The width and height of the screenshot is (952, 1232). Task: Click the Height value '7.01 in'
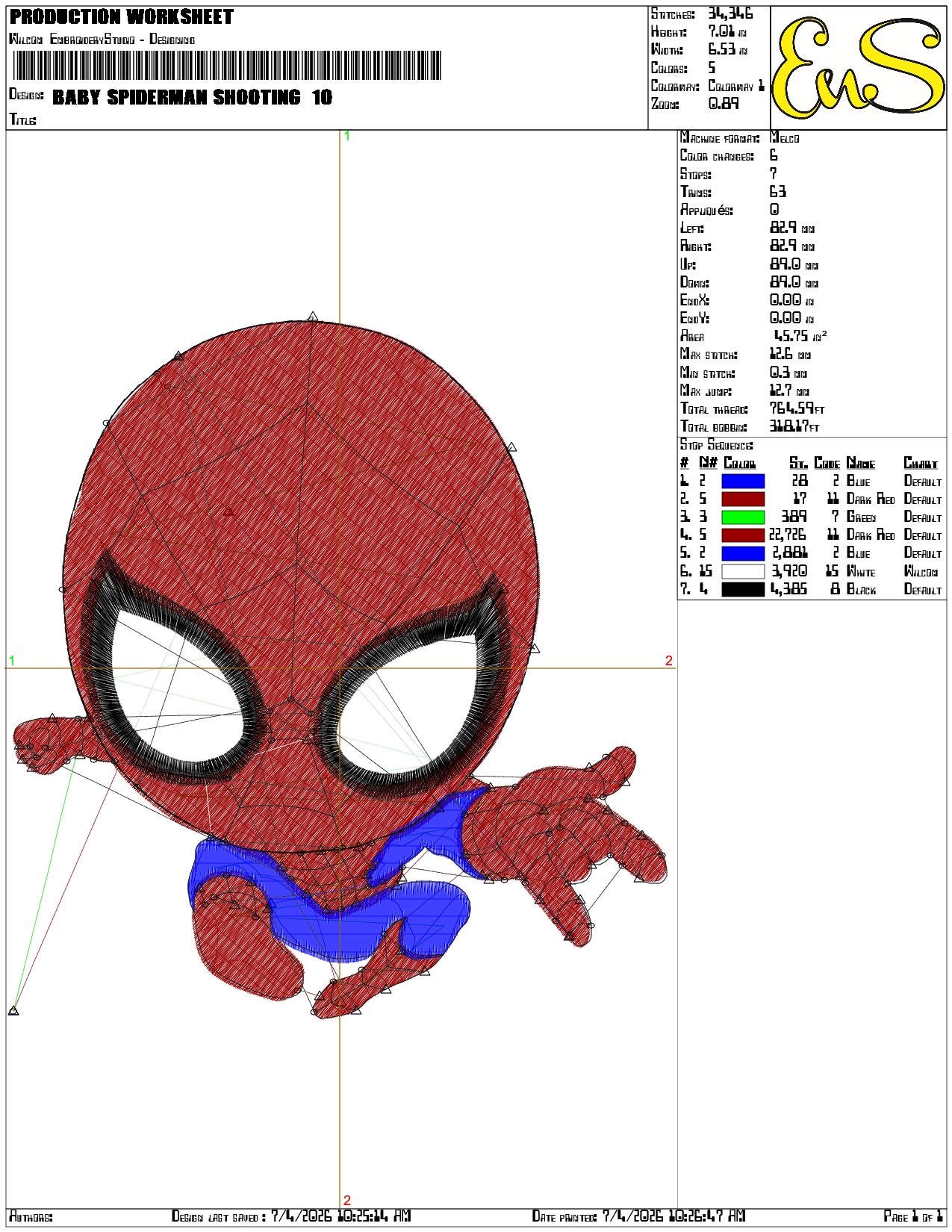pyautogui.click(x=727, y=31)
